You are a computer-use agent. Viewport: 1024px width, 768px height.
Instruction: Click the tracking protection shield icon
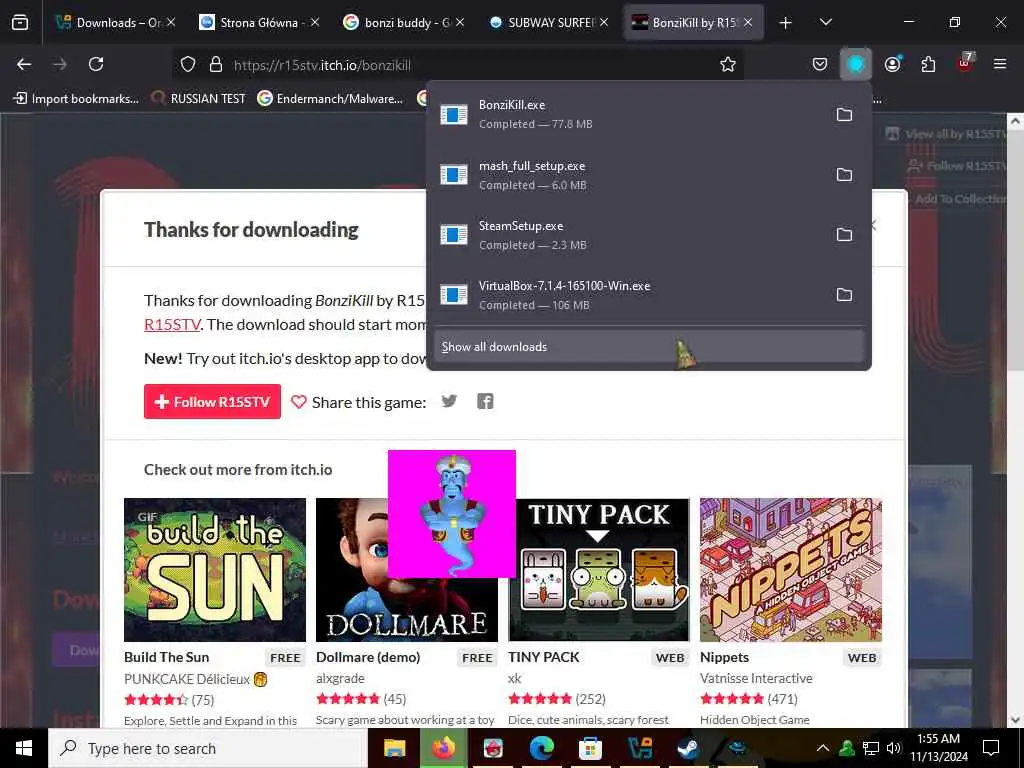pyautogui.click(x=188, y=64)
